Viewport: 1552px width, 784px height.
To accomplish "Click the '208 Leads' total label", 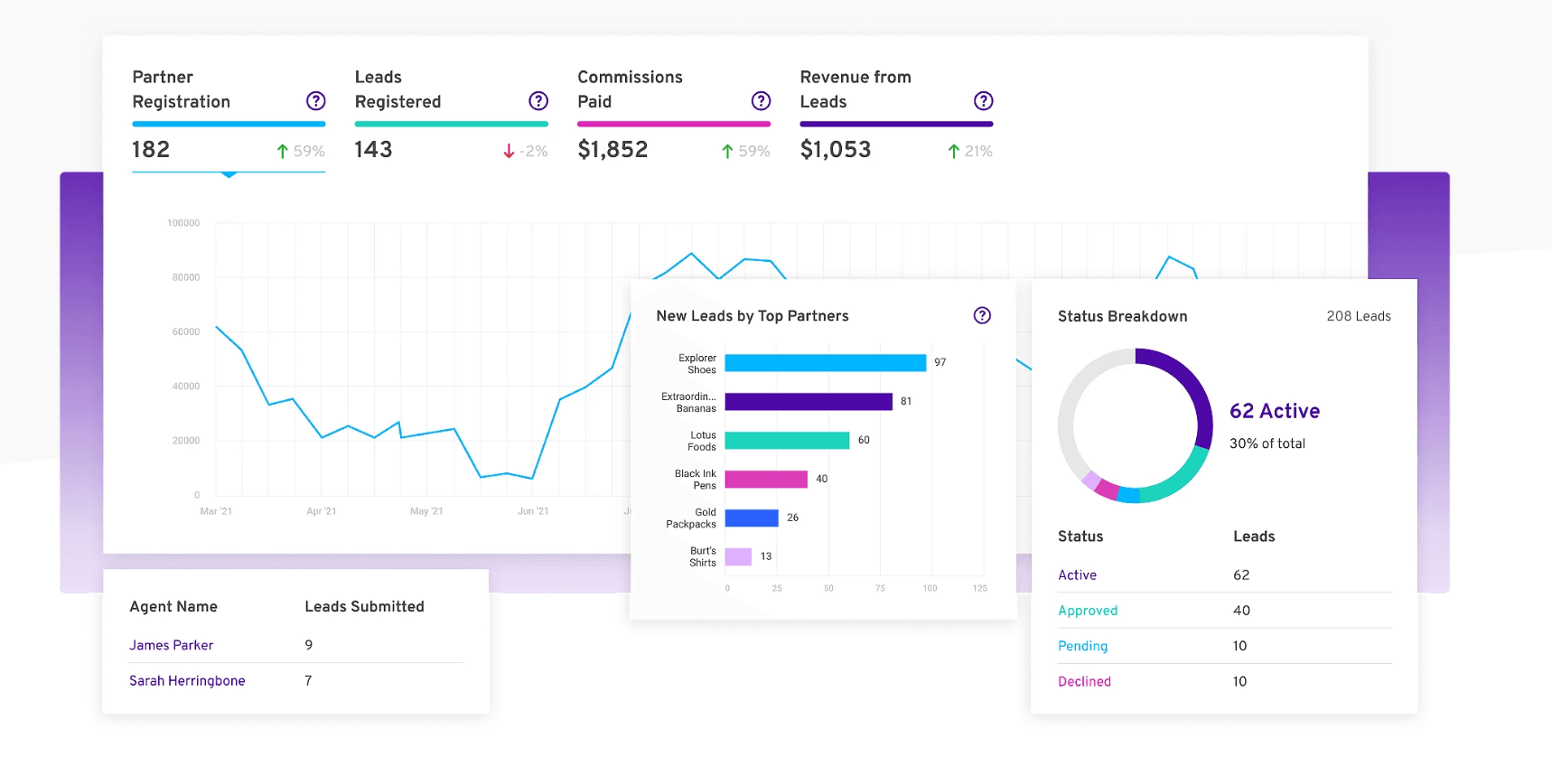I will [1358, 316].
